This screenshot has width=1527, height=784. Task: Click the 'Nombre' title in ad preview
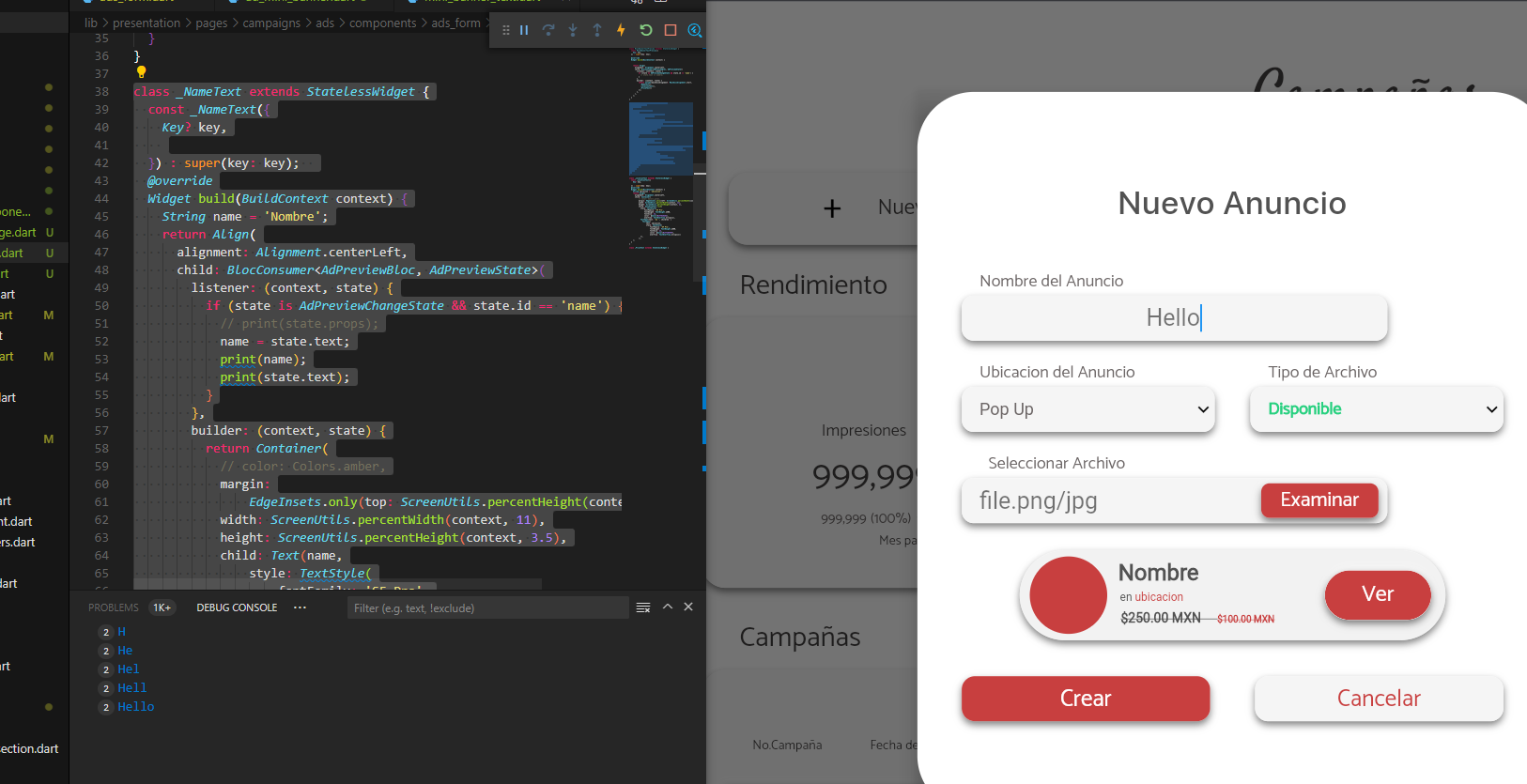1158,573
